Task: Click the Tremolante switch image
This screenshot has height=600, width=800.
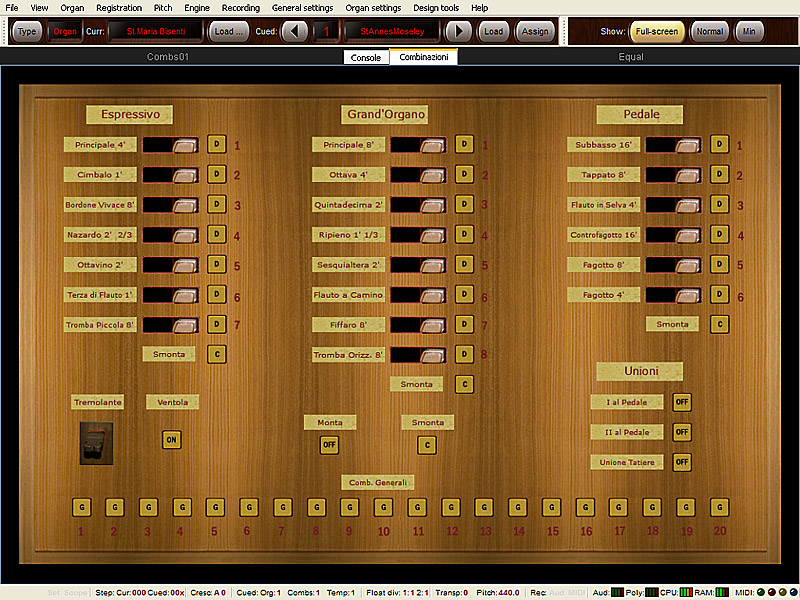Action: click(96, 443)
